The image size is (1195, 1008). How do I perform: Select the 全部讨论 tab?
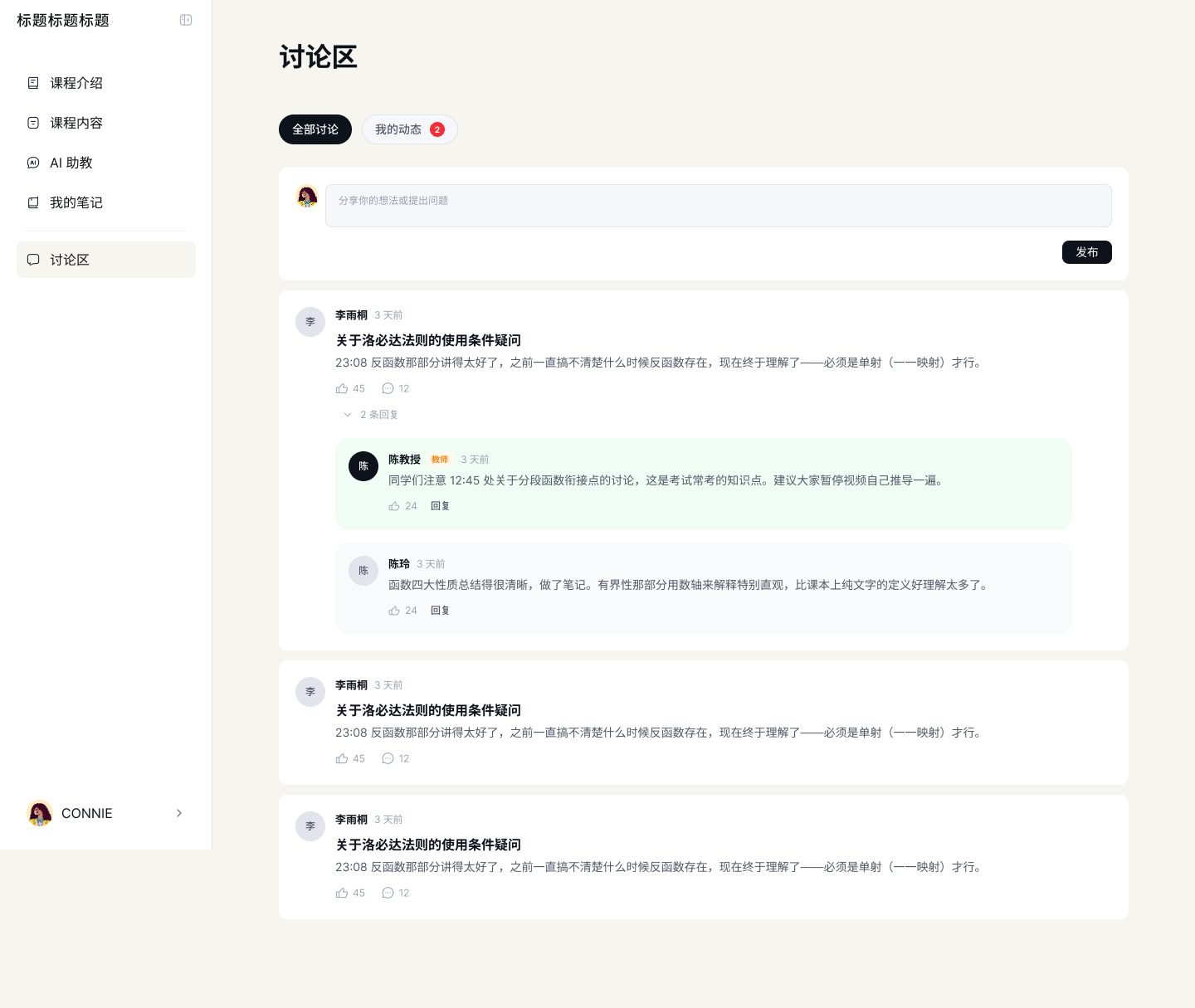point(315,129)
